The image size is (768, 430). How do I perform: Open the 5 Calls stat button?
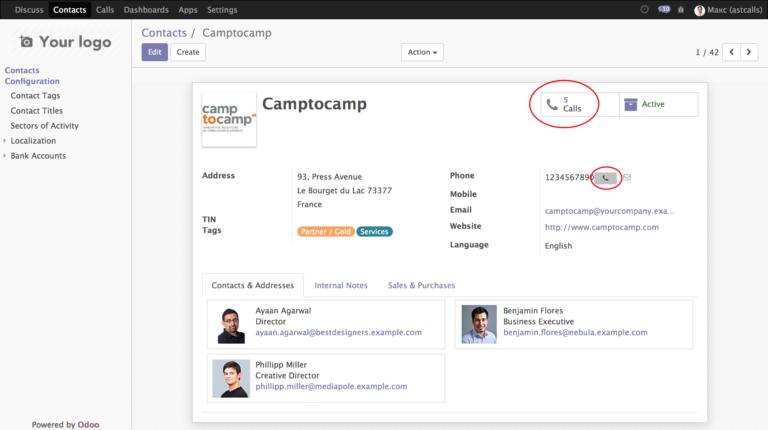(580, 104)
